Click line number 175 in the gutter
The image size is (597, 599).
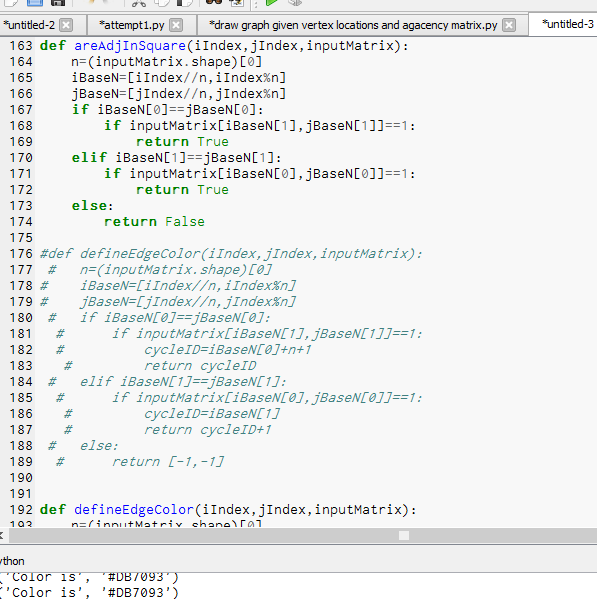21,238
